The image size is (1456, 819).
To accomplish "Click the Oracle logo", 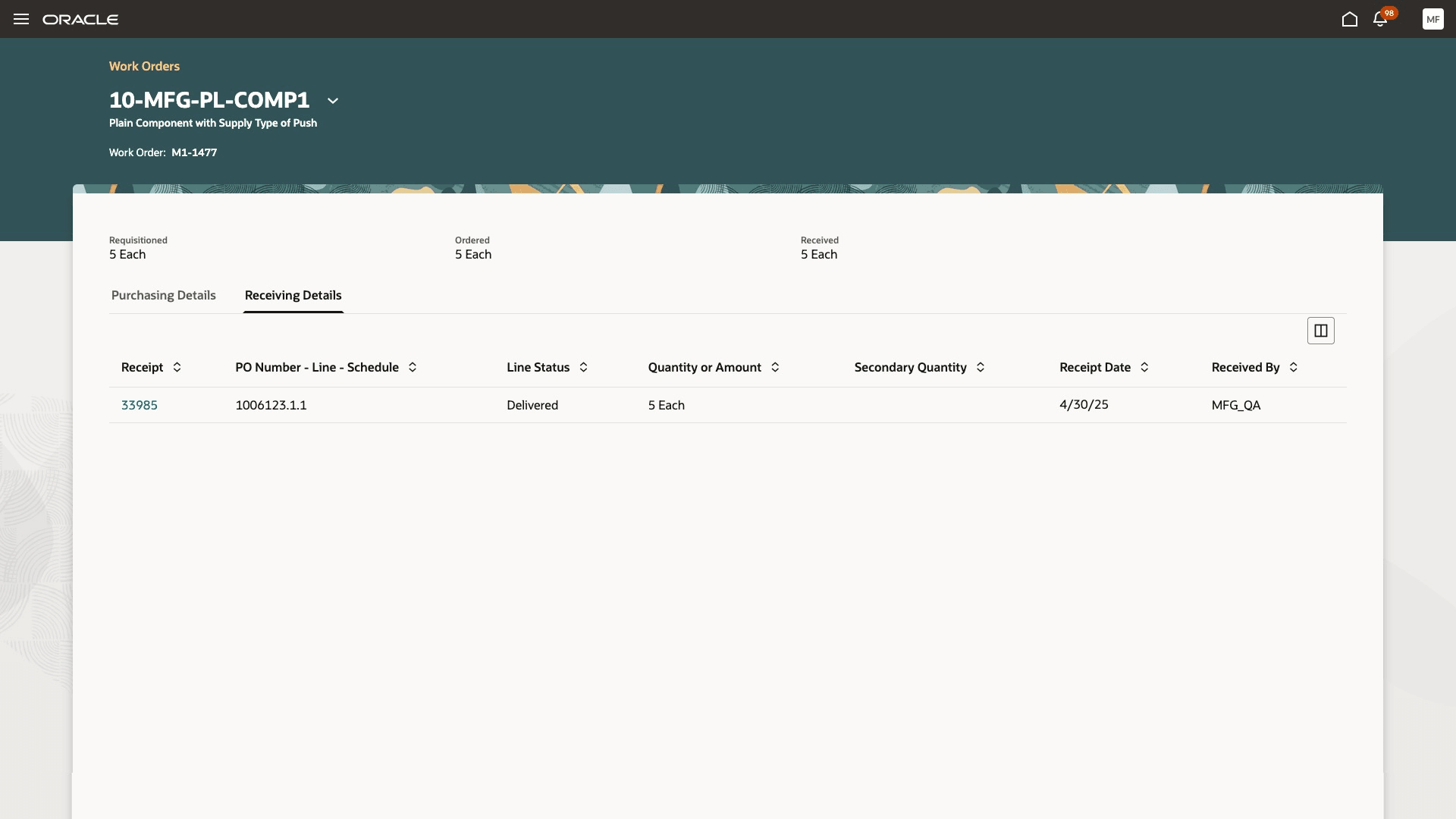I will coord(80,19).
